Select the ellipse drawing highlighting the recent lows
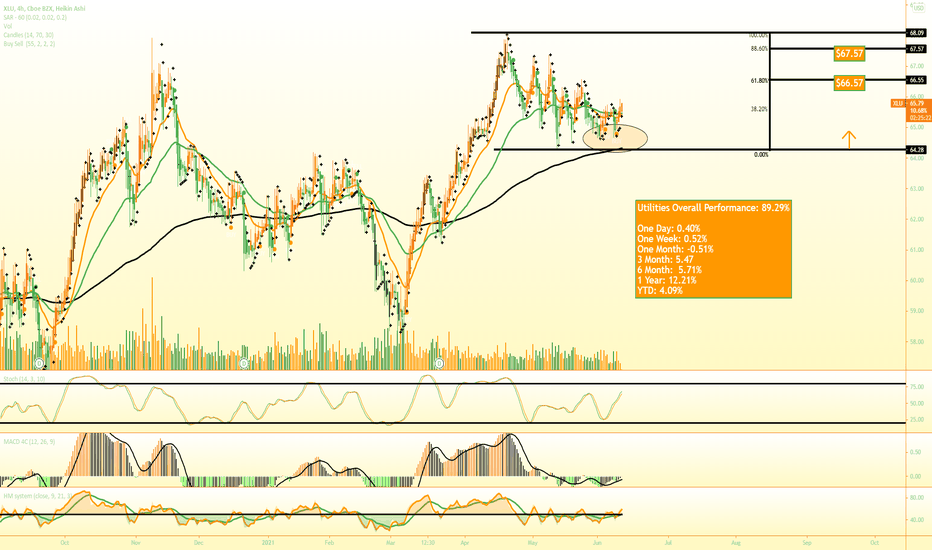 click(615, 137)
